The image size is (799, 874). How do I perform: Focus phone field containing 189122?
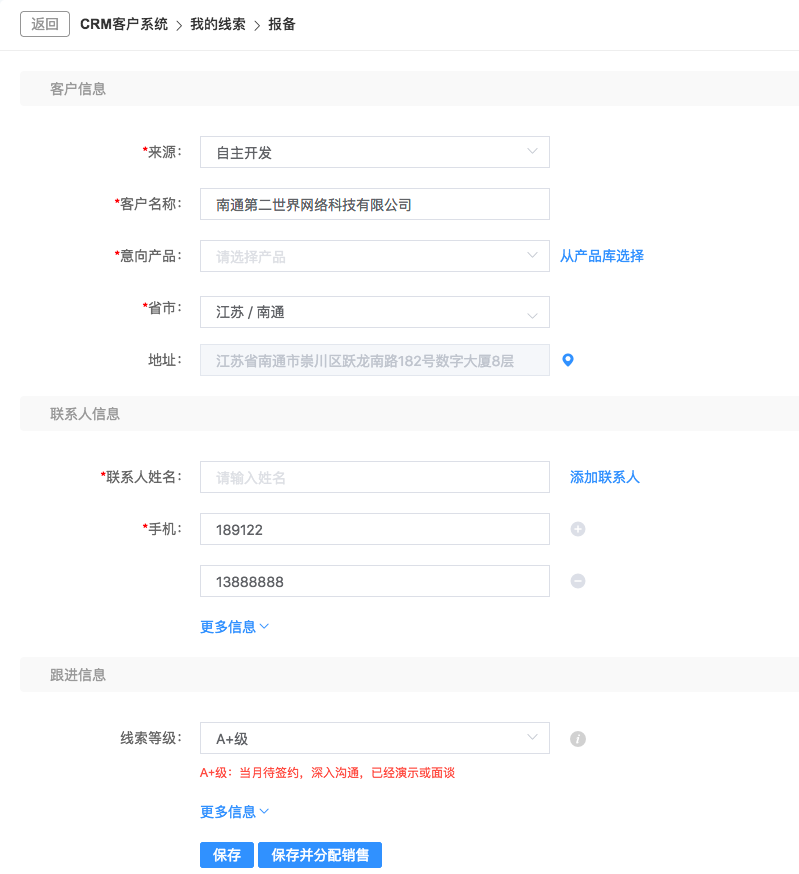coord(375,529)
